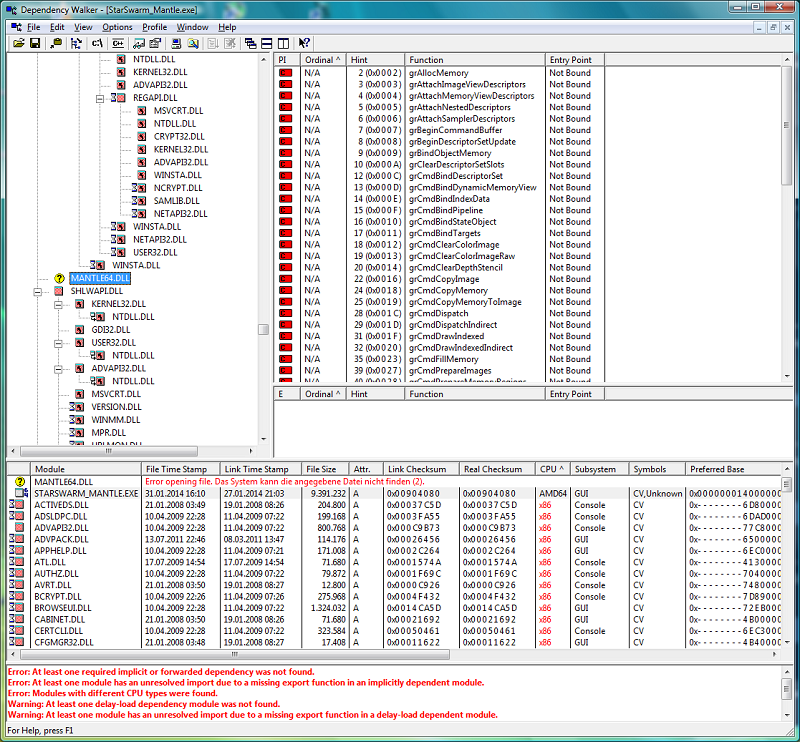This screenshot has height=742, width=800.
Task: Sort imports by Function column header
Action: (x=474, y=60)
